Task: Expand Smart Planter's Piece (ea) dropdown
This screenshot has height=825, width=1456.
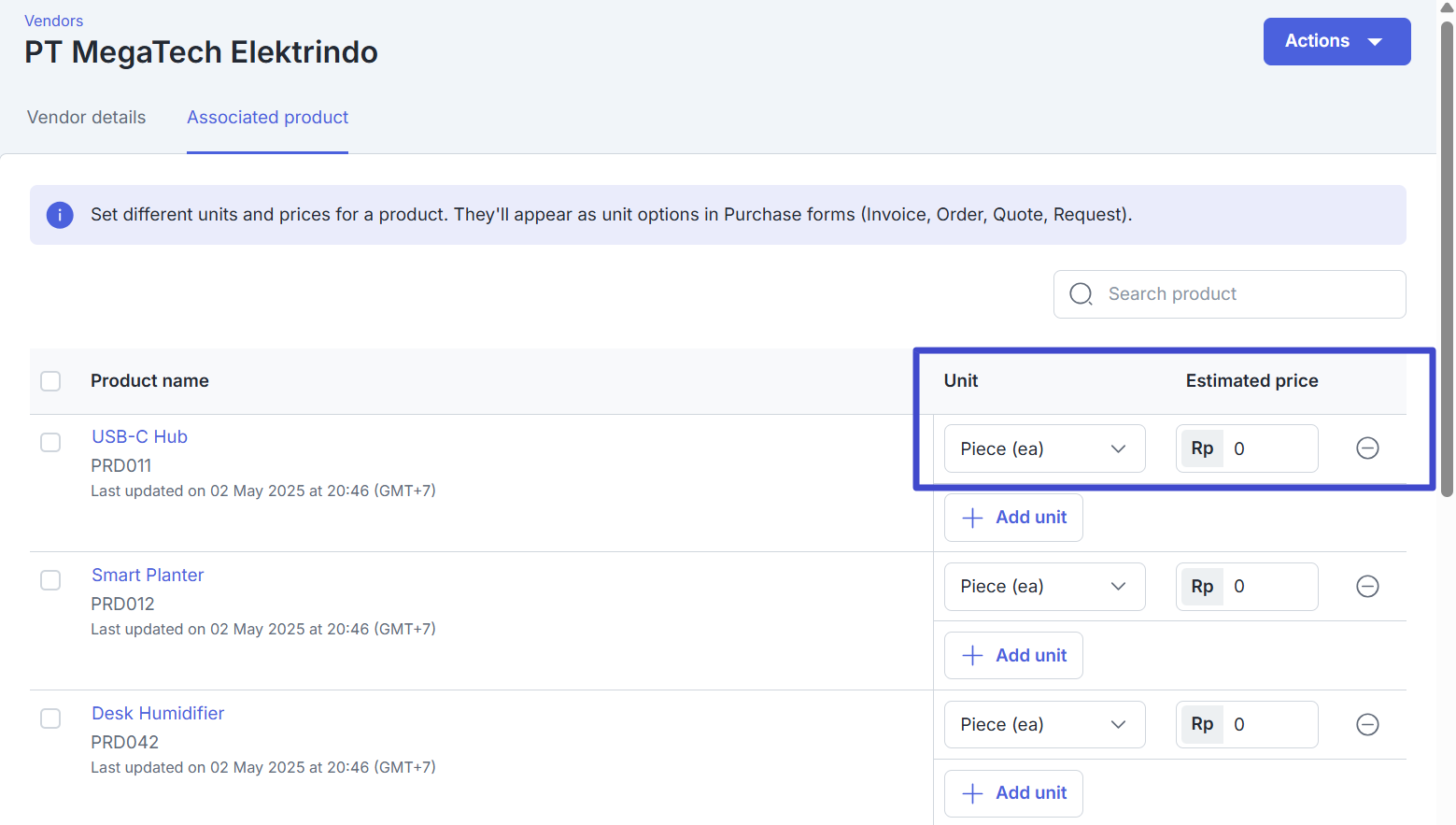Action: point(1044,587)
